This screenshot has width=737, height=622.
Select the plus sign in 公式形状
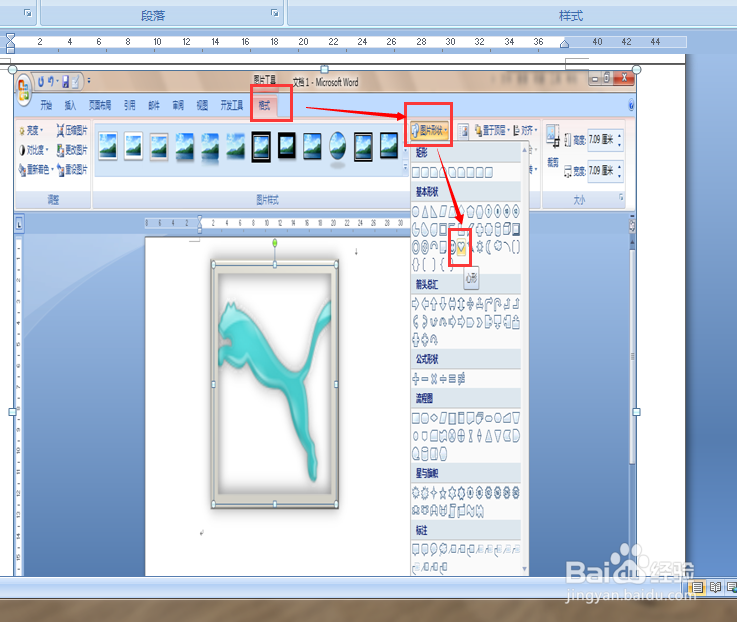click(x=416, y=379)
